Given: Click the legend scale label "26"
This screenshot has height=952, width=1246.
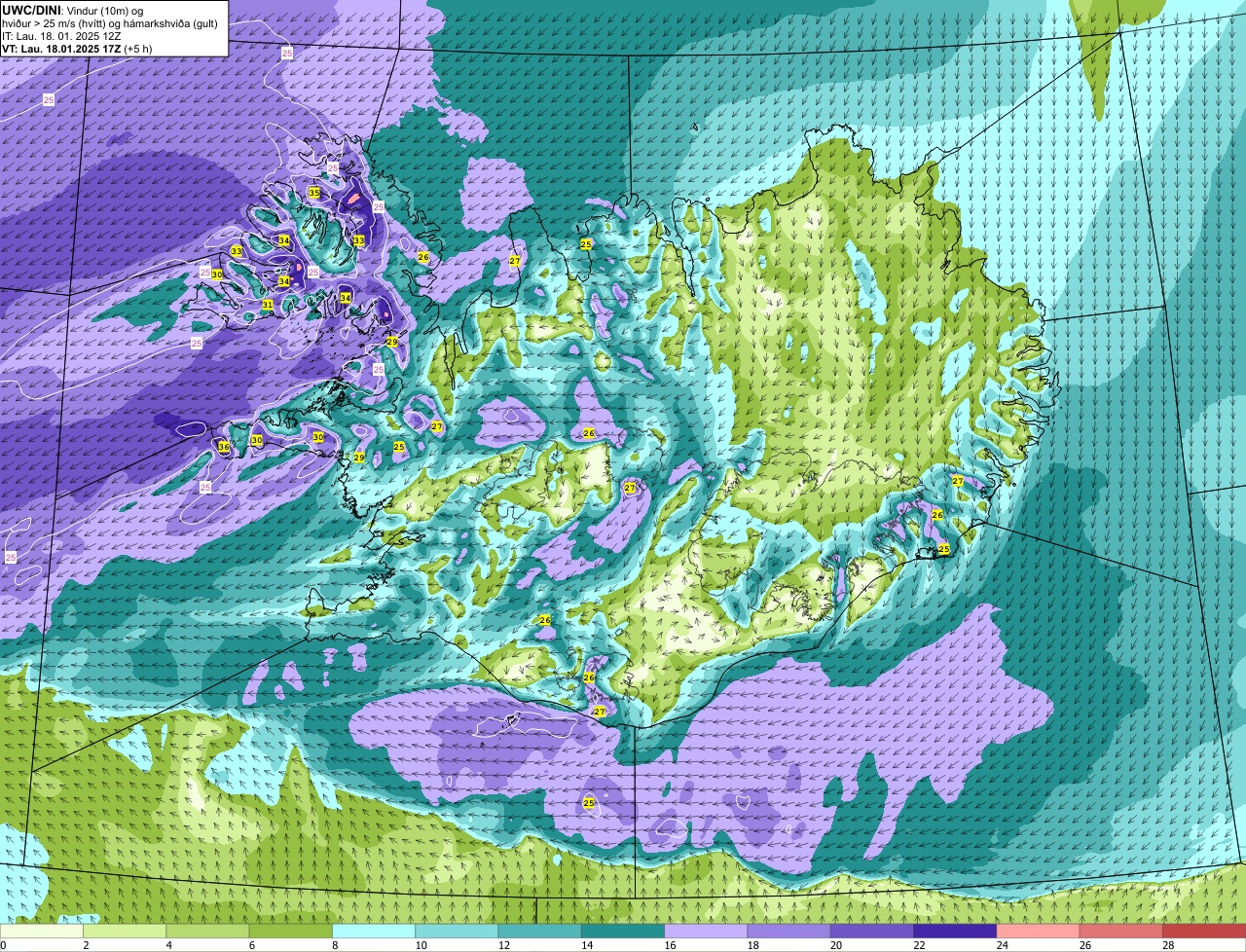Looking at the screenshot, I should 1085,945.
